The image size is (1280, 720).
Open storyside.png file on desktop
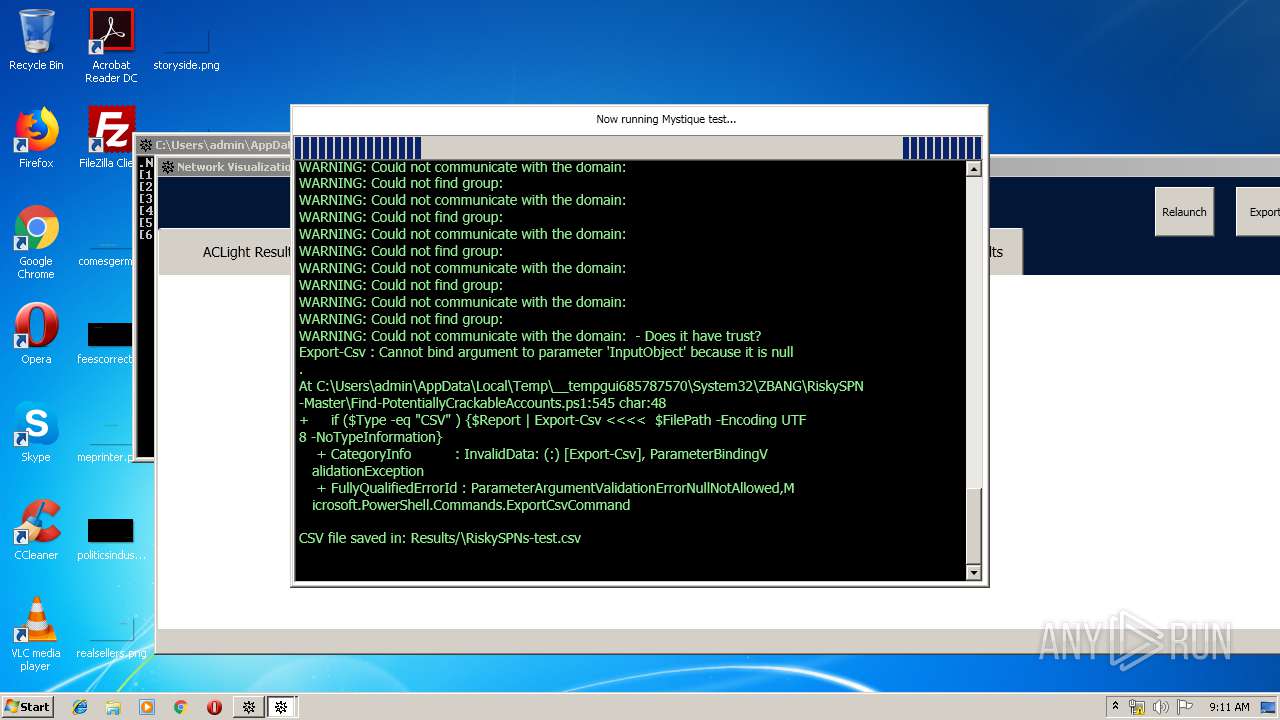[186, 46]
